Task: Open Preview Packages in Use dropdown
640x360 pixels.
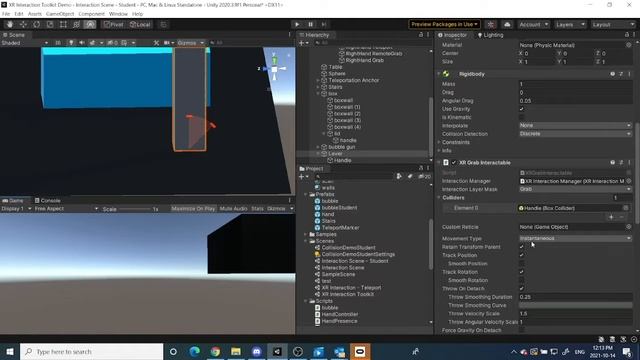Action: pyautogui.click(x=444, y=24)
